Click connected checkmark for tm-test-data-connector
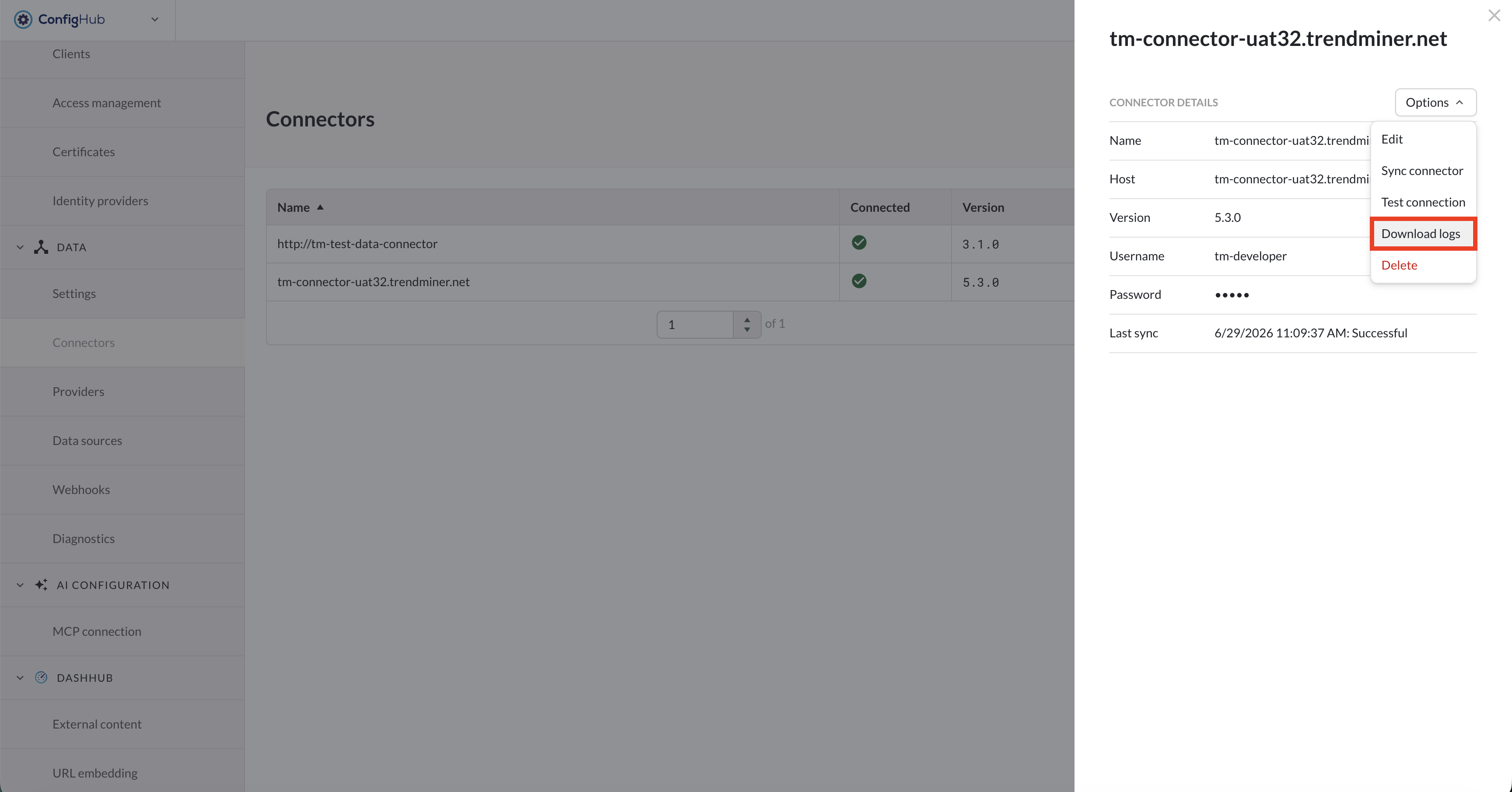The width and height of the screenshot is (1512, 792). [859, 242]
